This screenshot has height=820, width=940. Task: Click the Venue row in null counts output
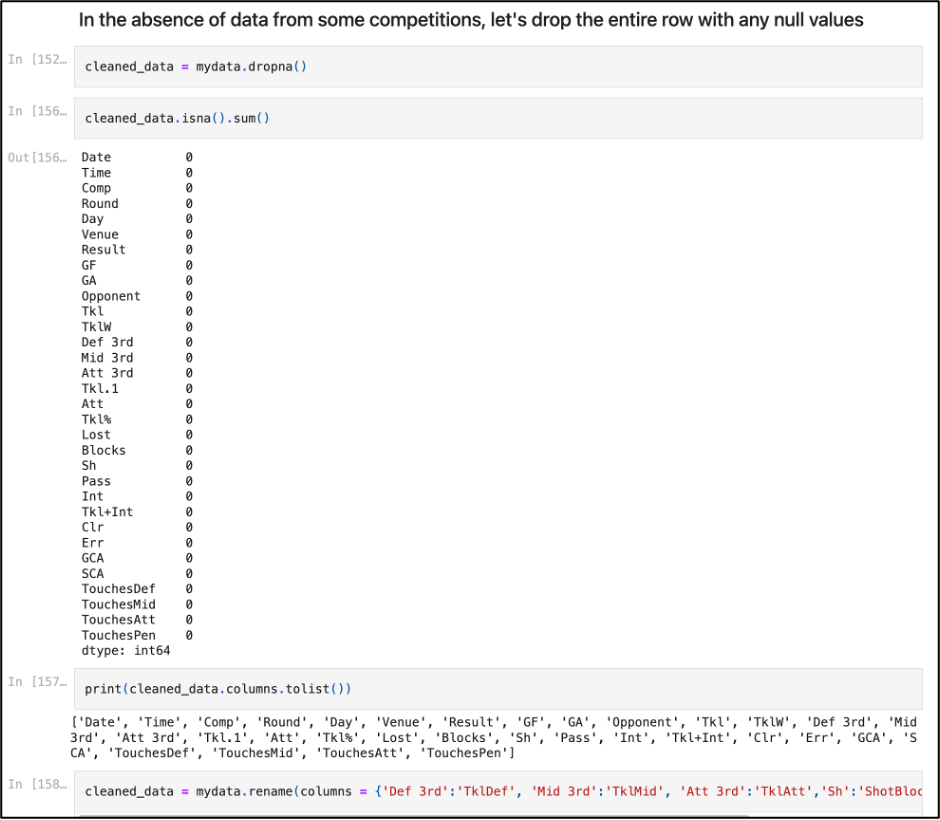(100, 234)
